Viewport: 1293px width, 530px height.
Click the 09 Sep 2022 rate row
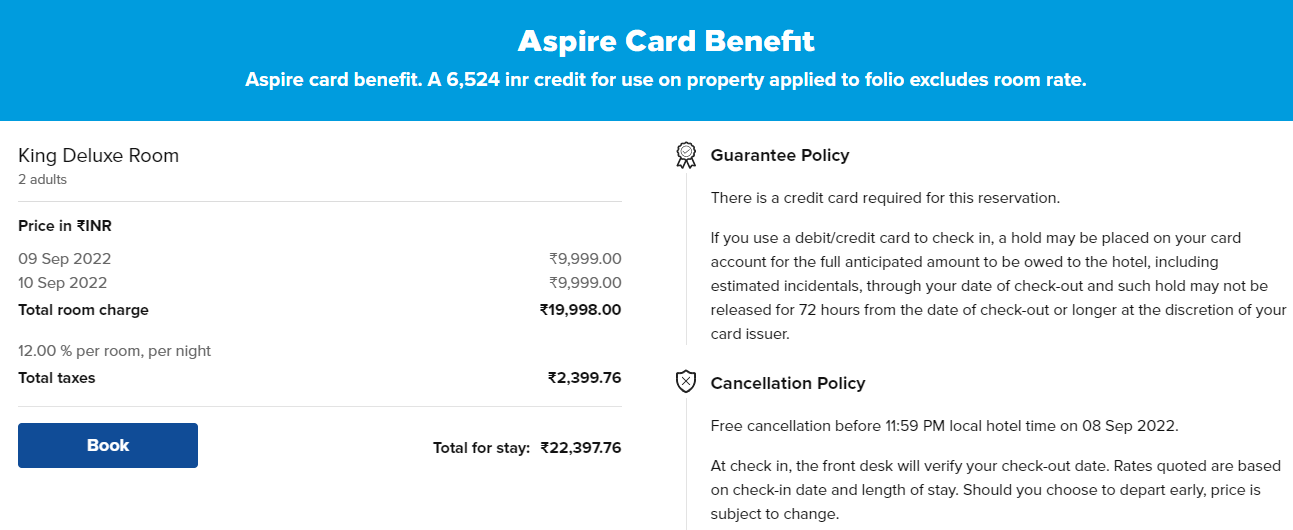(x=320, y=259)
